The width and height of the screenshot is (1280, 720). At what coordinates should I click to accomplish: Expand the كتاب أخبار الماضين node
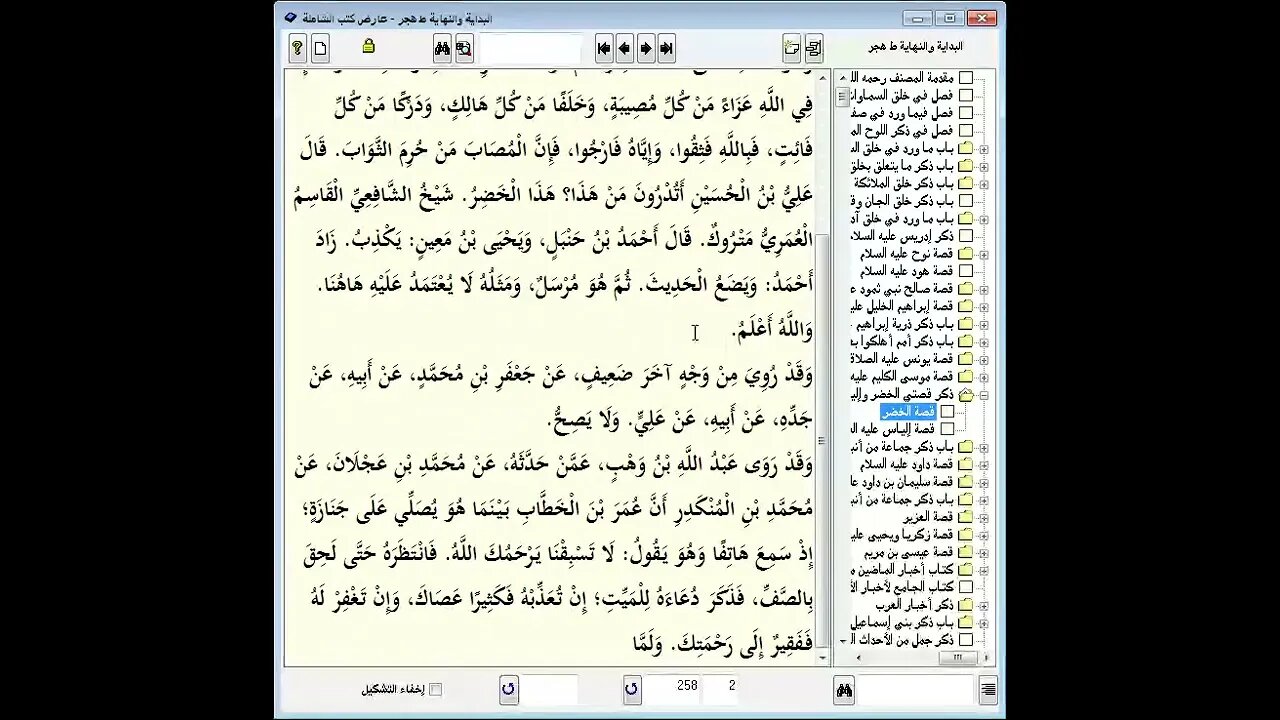click(x=984, y=570)
